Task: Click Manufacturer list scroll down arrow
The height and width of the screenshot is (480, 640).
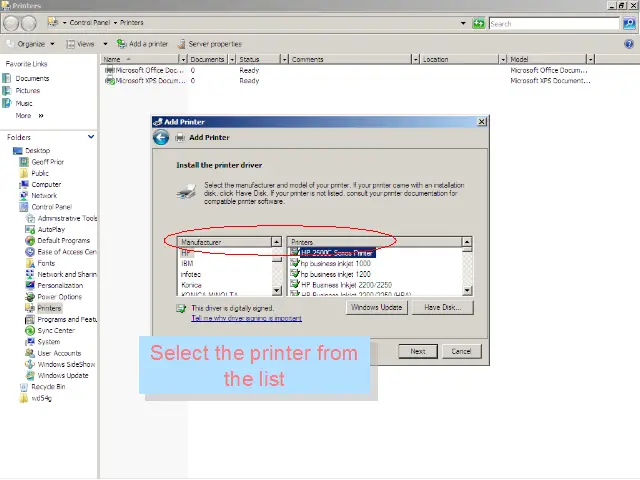Action: point(277,290)
